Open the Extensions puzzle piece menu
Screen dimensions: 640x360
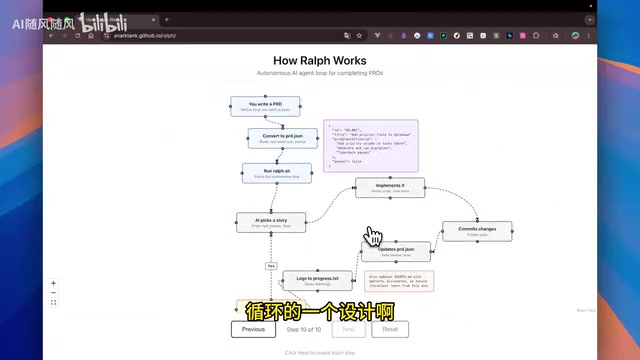pos(536,36)
